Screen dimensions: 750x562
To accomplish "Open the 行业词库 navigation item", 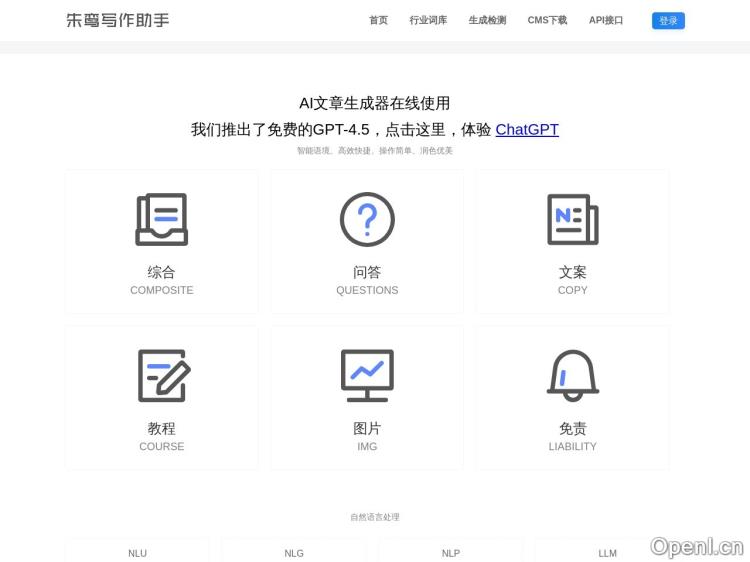I will click(428, 20).
